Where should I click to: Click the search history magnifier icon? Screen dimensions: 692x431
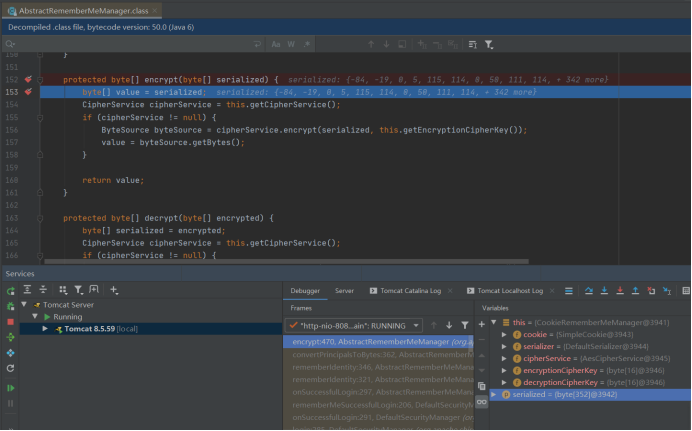(x=10, y=44)
